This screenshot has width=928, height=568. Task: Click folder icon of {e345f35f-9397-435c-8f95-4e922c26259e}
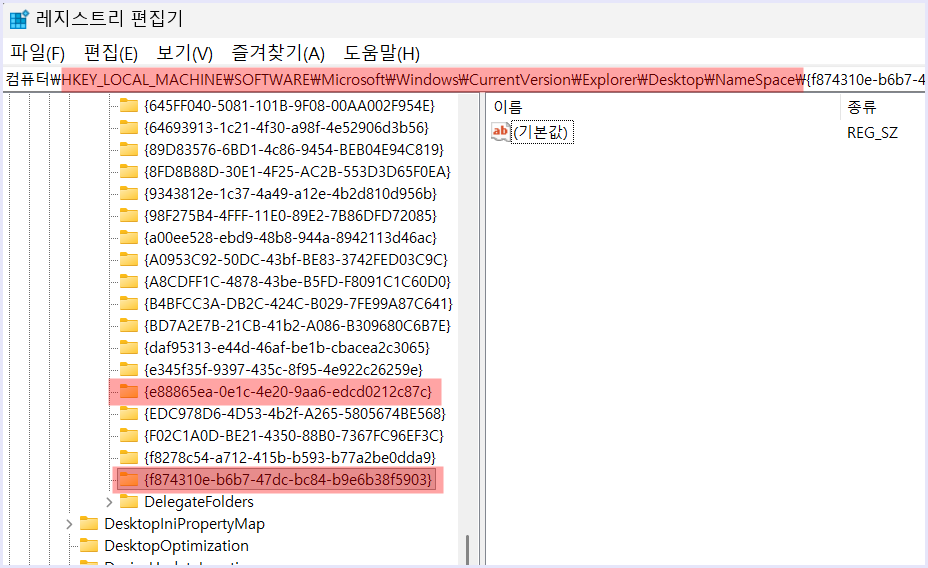(x=128, y=369)
